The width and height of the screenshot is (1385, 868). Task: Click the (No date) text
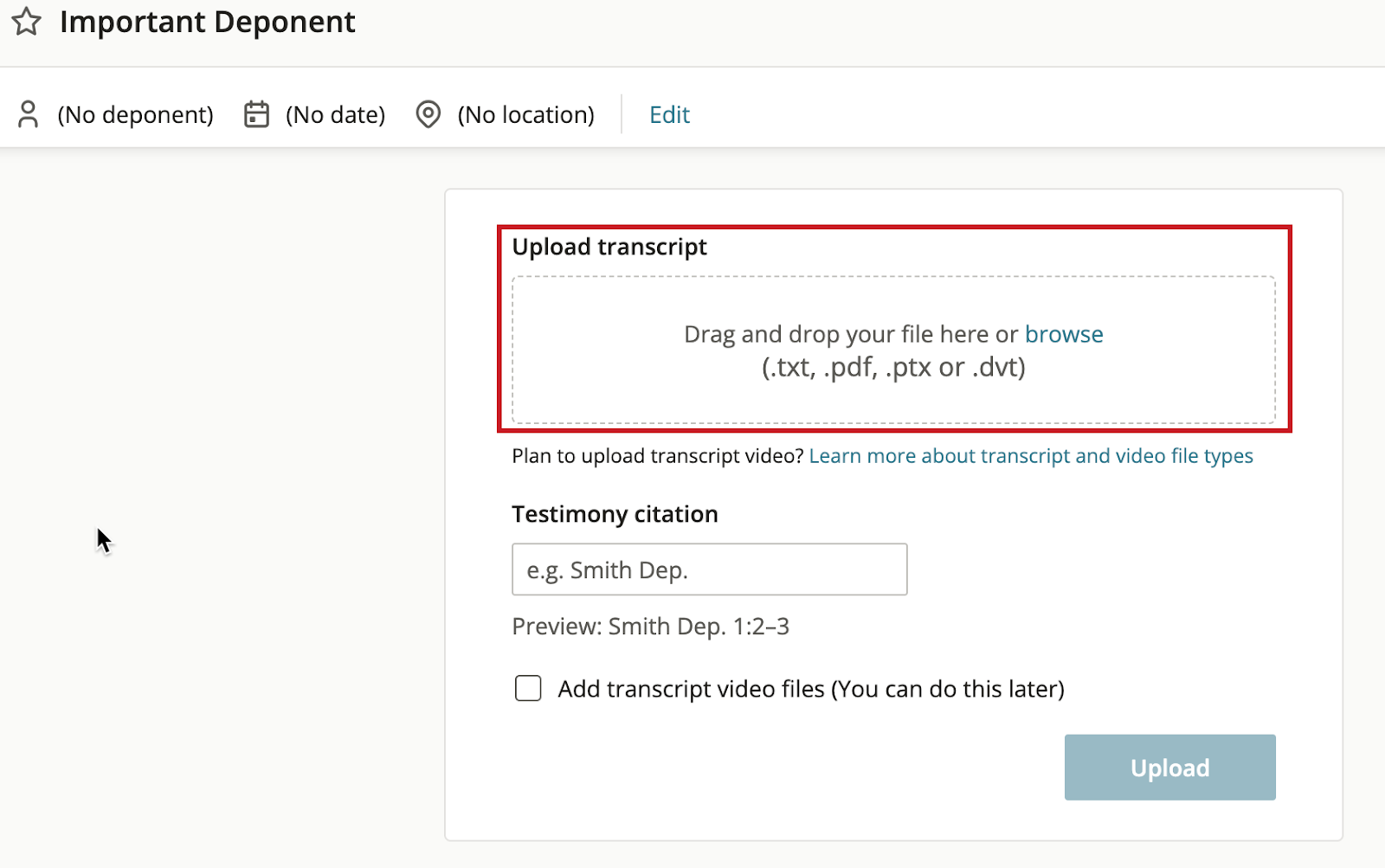click(335, 114)
